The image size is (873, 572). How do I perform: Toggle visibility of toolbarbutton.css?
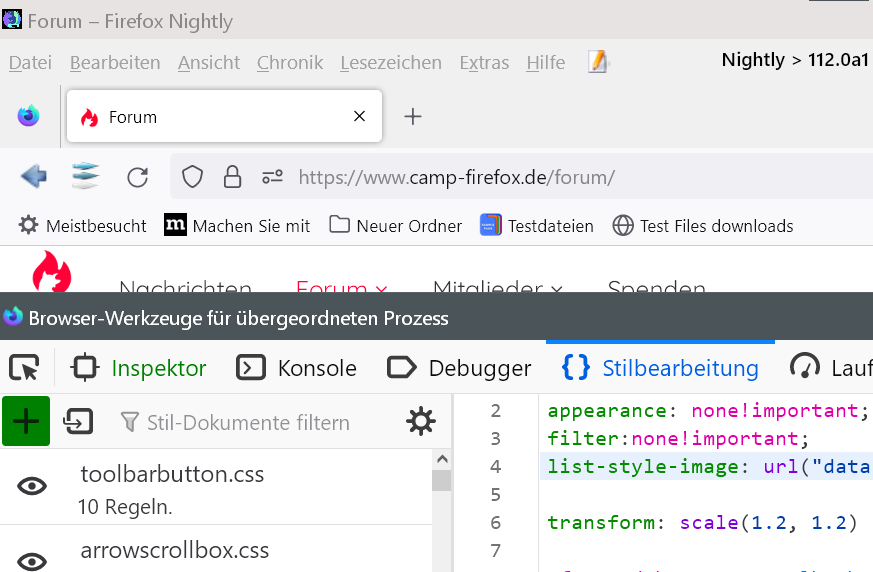click(33, 486)
